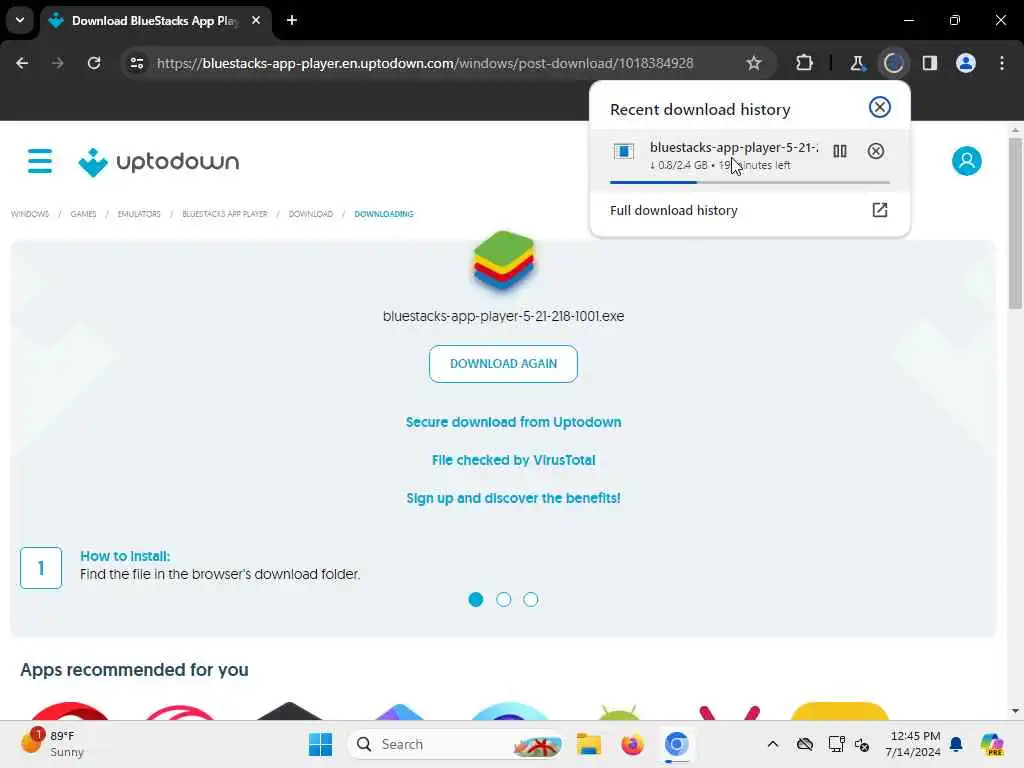Open the Uptodown user account icon
The width and height of the screenshot is (1024, 768).
pos(967,161)
